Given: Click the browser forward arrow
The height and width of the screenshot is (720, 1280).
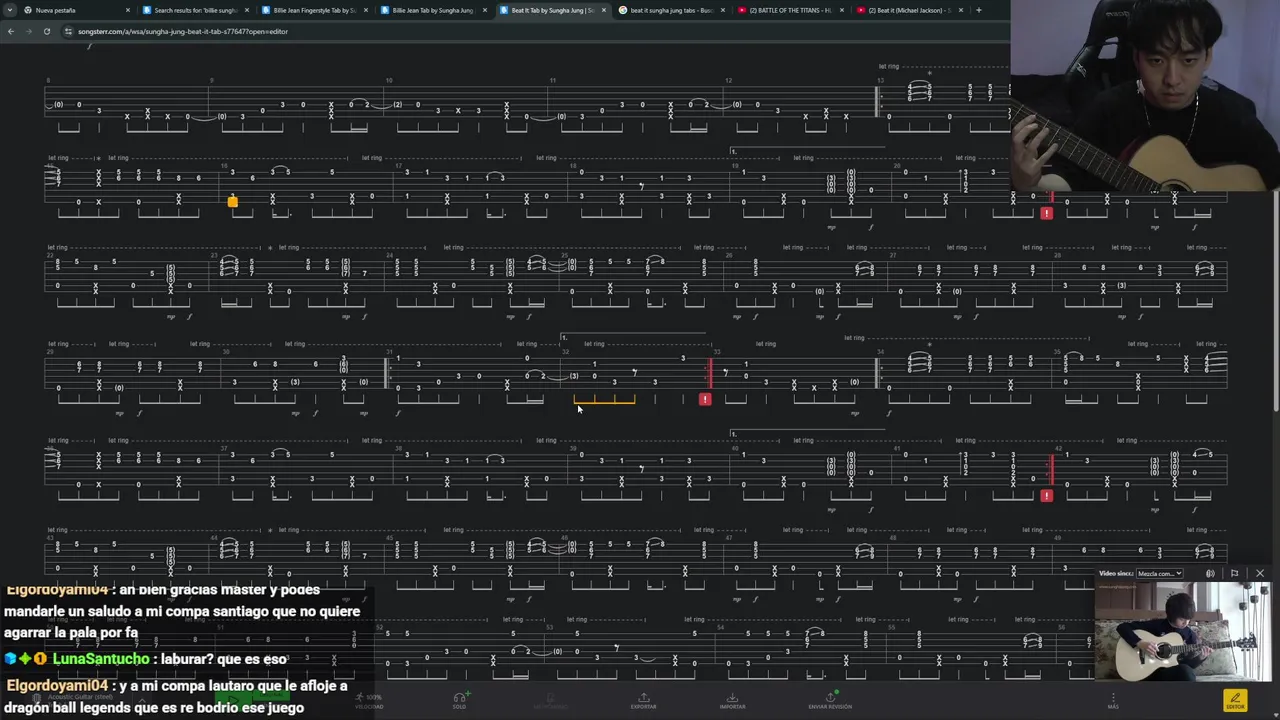Looking at the screenshot, I should 28,31.
